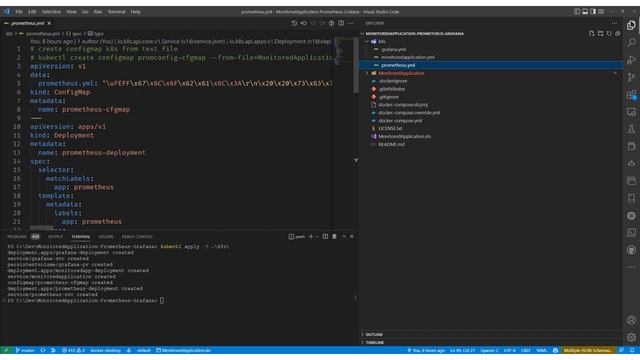Change CRLF end of line sequence

point(525,350)
